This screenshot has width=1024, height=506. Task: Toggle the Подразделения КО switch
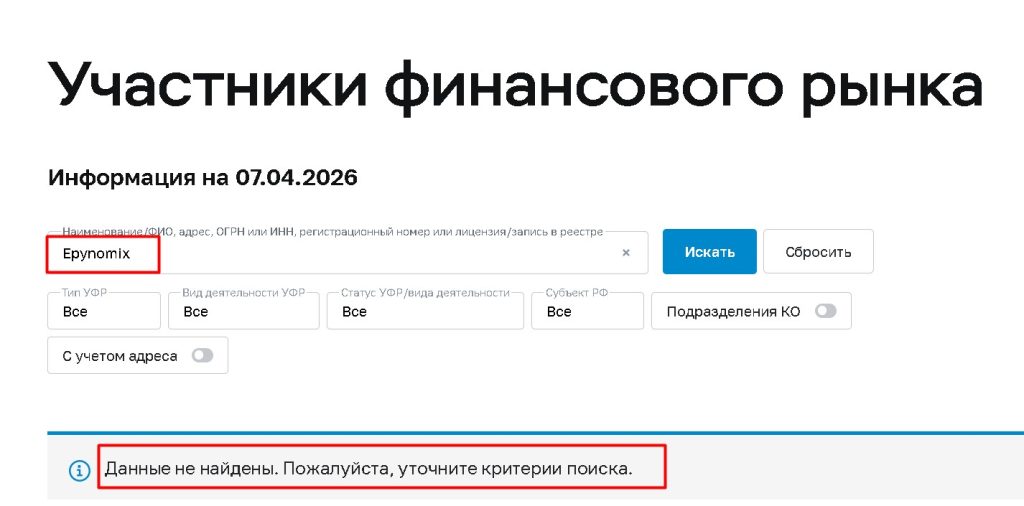825,311
